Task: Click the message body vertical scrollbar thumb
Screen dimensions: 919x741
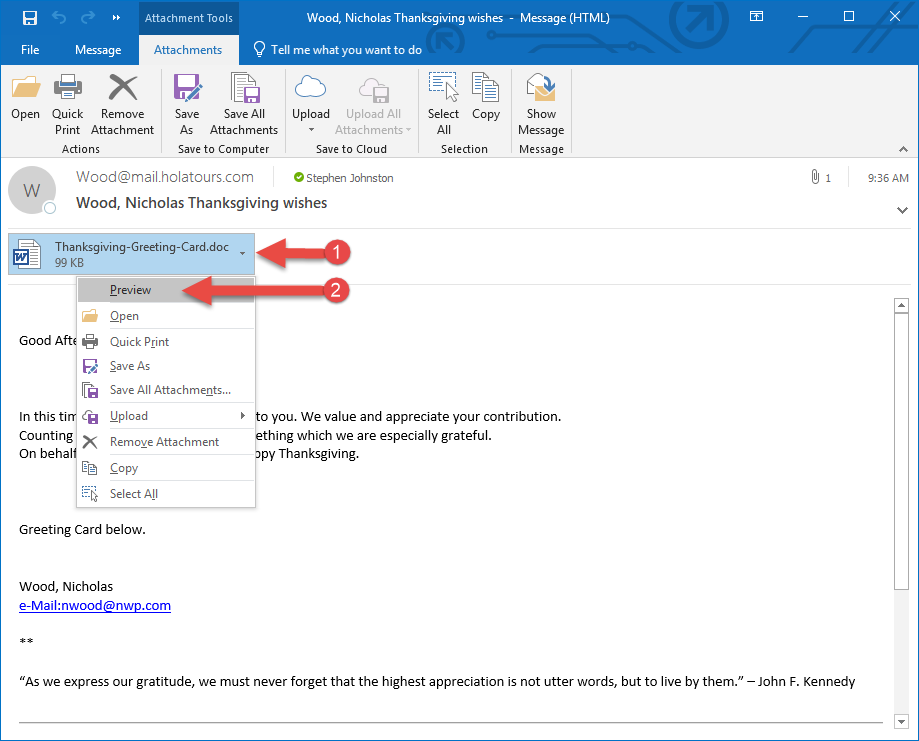Action: click(901, 451)
